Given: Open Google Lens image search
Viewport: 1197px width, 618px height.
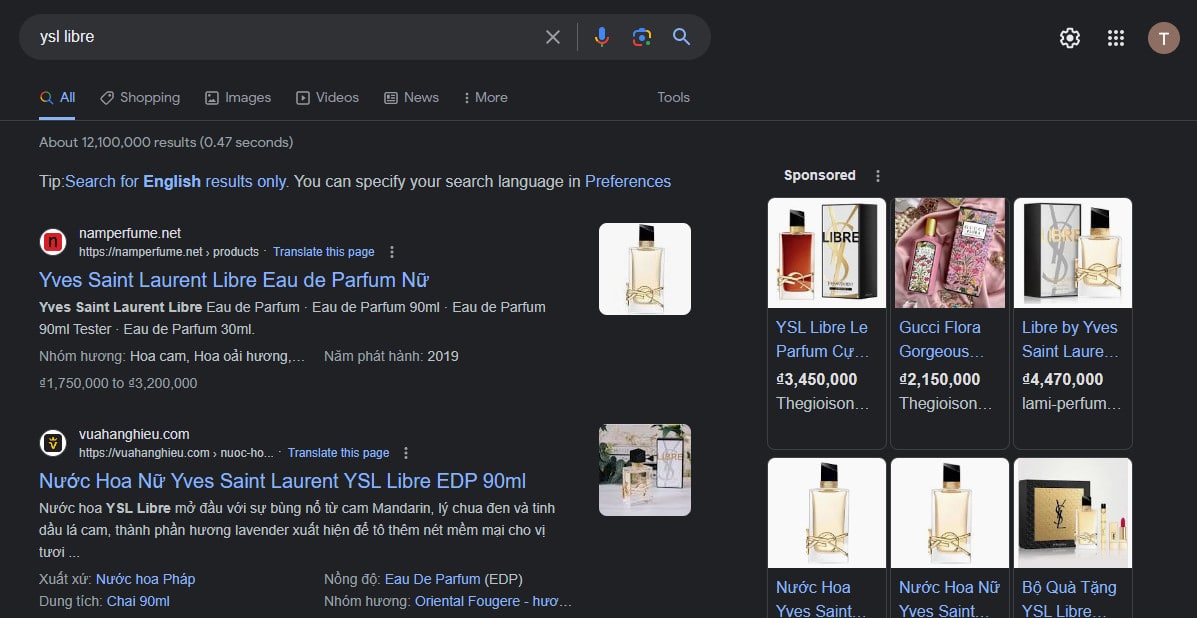Looking at the screenshot, I should (641, 37).
